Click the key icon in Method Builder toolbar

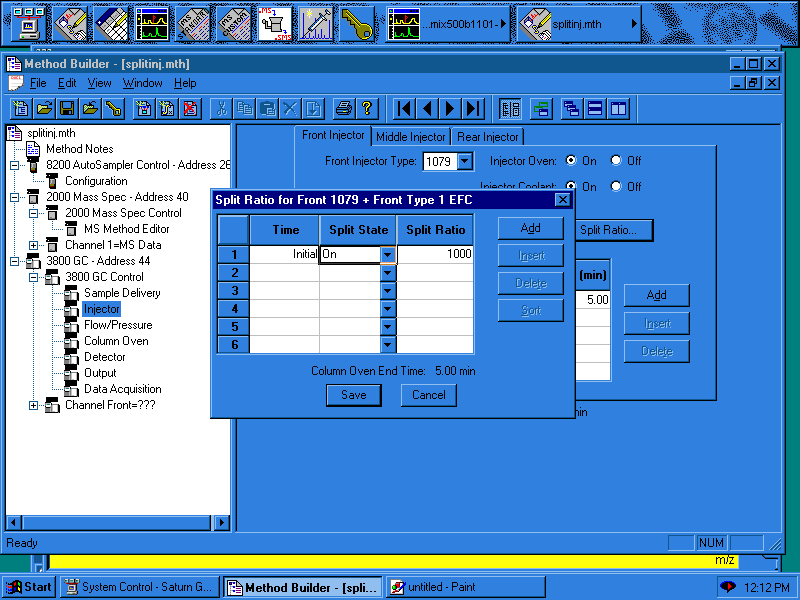[x=113, y=109]
